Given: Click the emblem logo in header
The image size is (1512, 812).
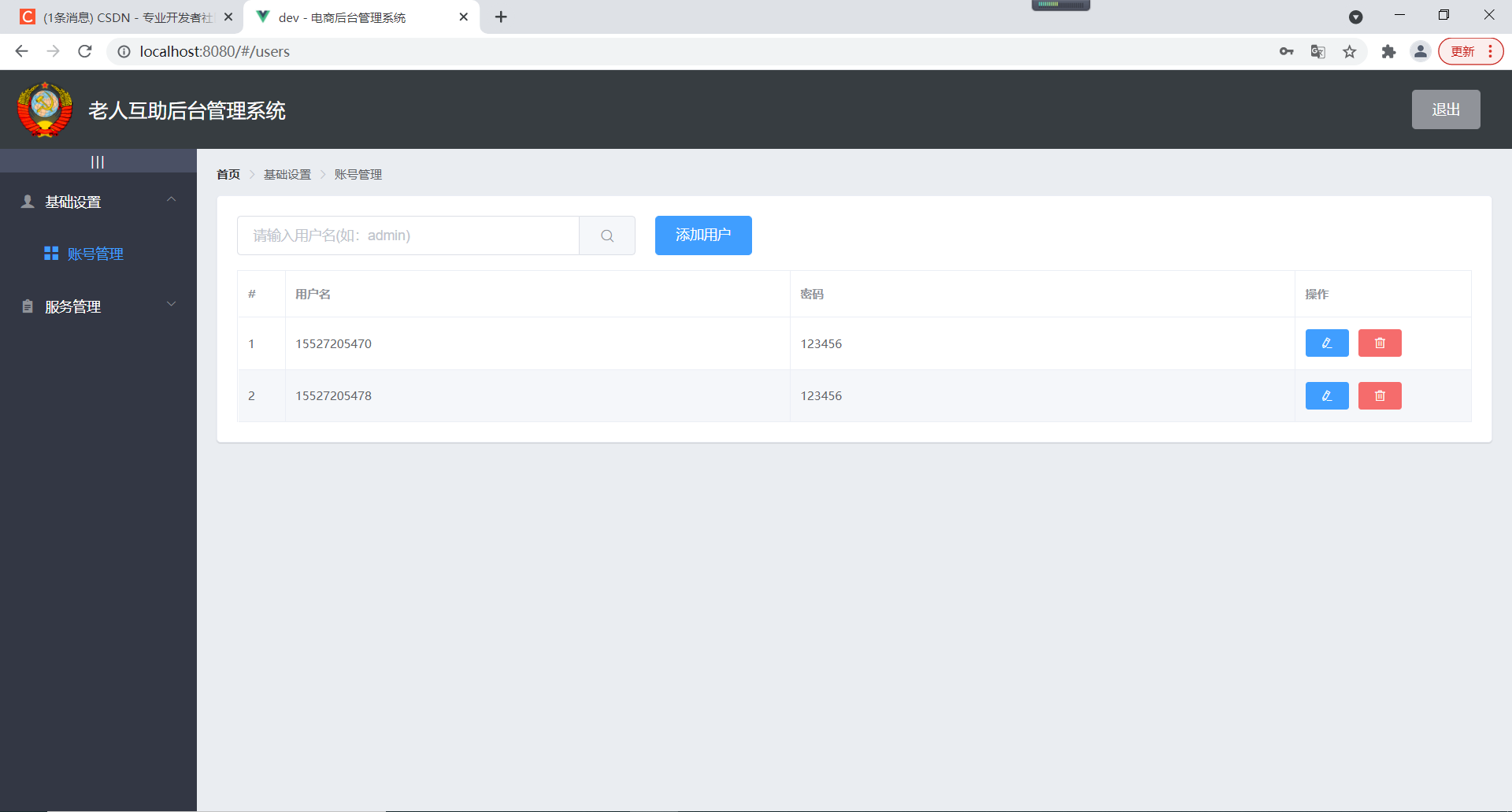Looking at the screenshot, I should (x=45, y=109).
